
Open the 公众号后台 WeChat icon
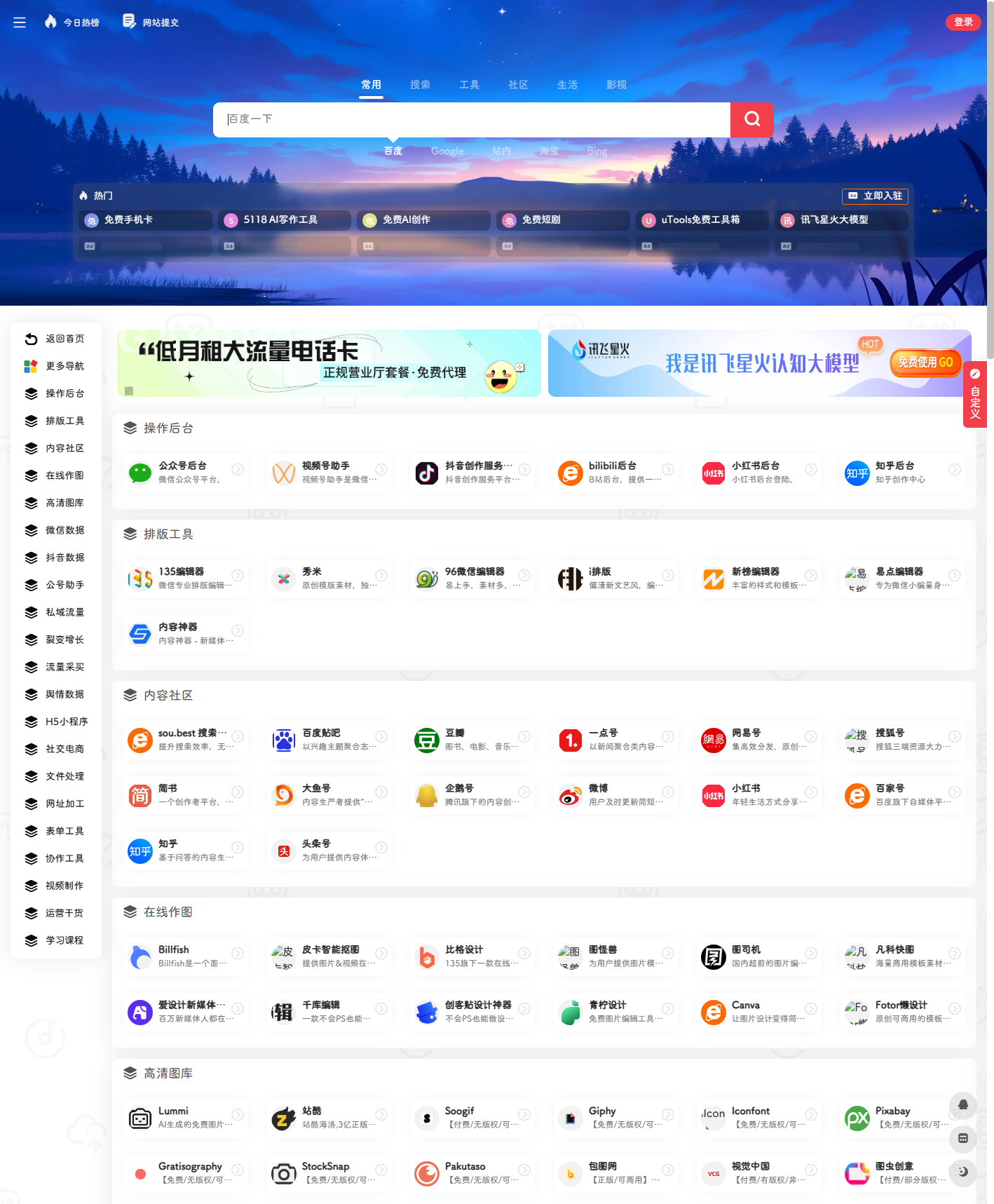140,473
